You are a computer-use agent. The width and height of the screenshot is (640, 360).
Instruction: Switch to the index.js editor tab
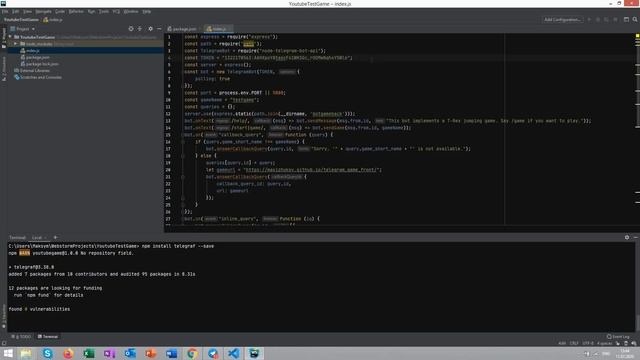point(217,29)
